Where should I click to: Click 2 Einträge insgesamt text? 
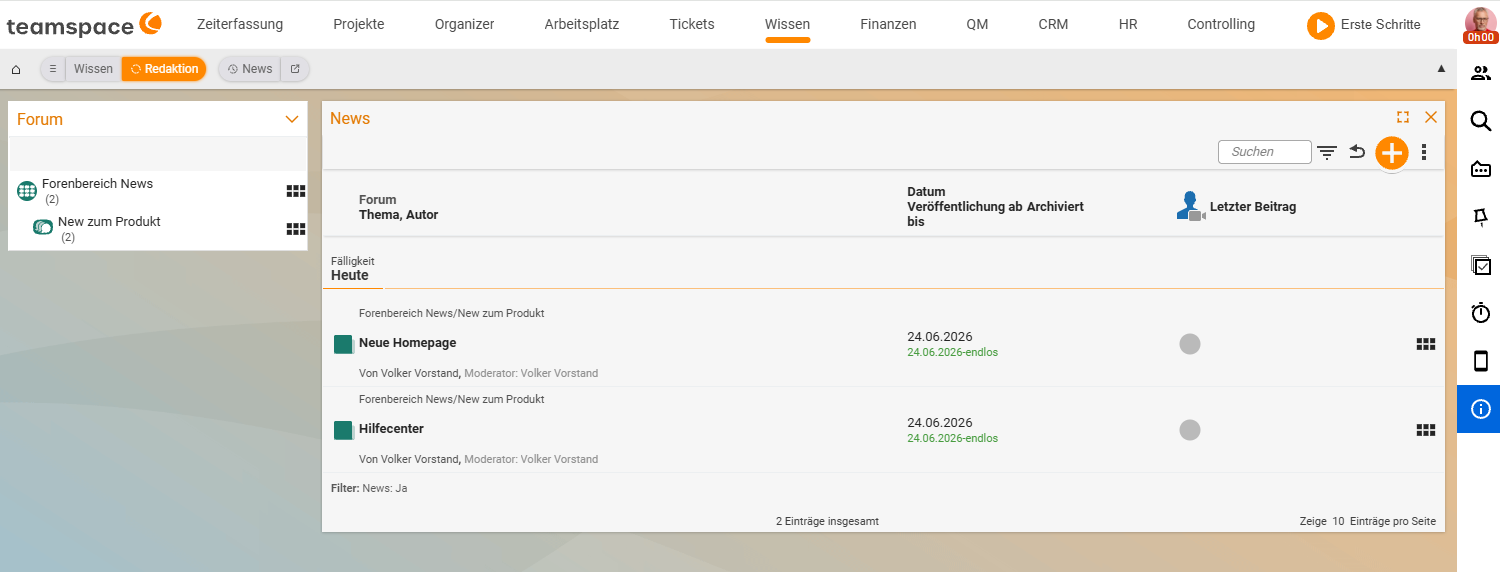pyautogui.click(x=827, y=521)
